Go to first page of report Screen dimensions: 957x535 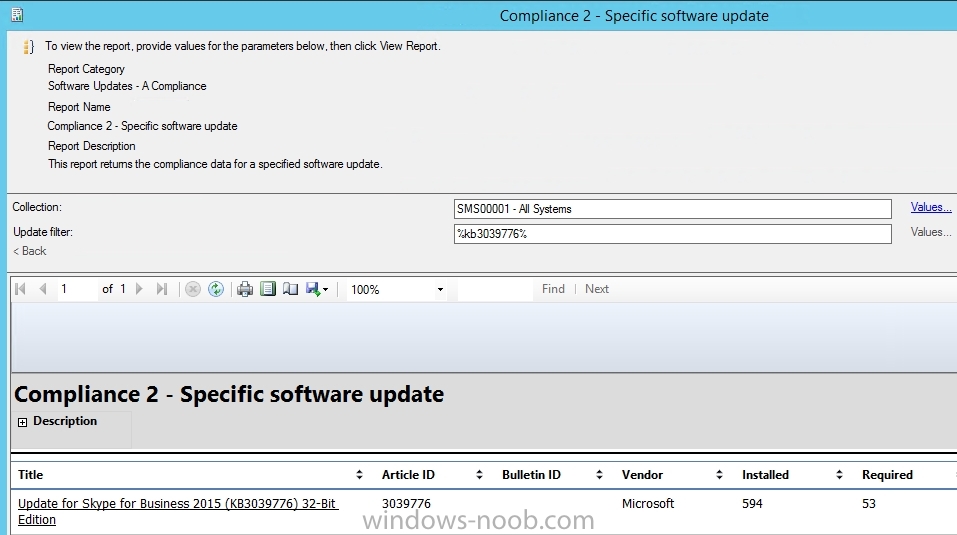point(20,289)
